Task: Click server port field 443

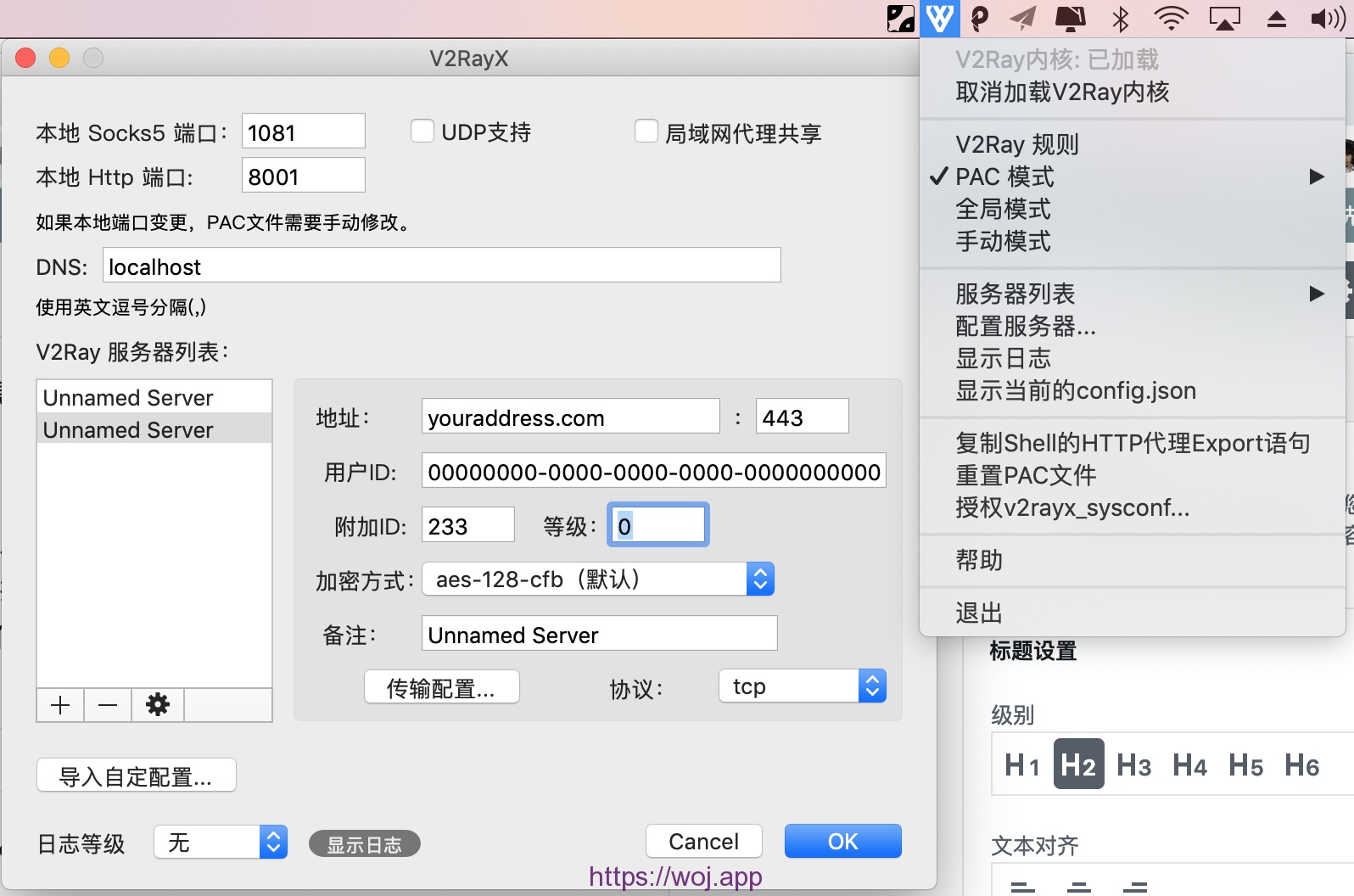Action: tap(802, 417)
